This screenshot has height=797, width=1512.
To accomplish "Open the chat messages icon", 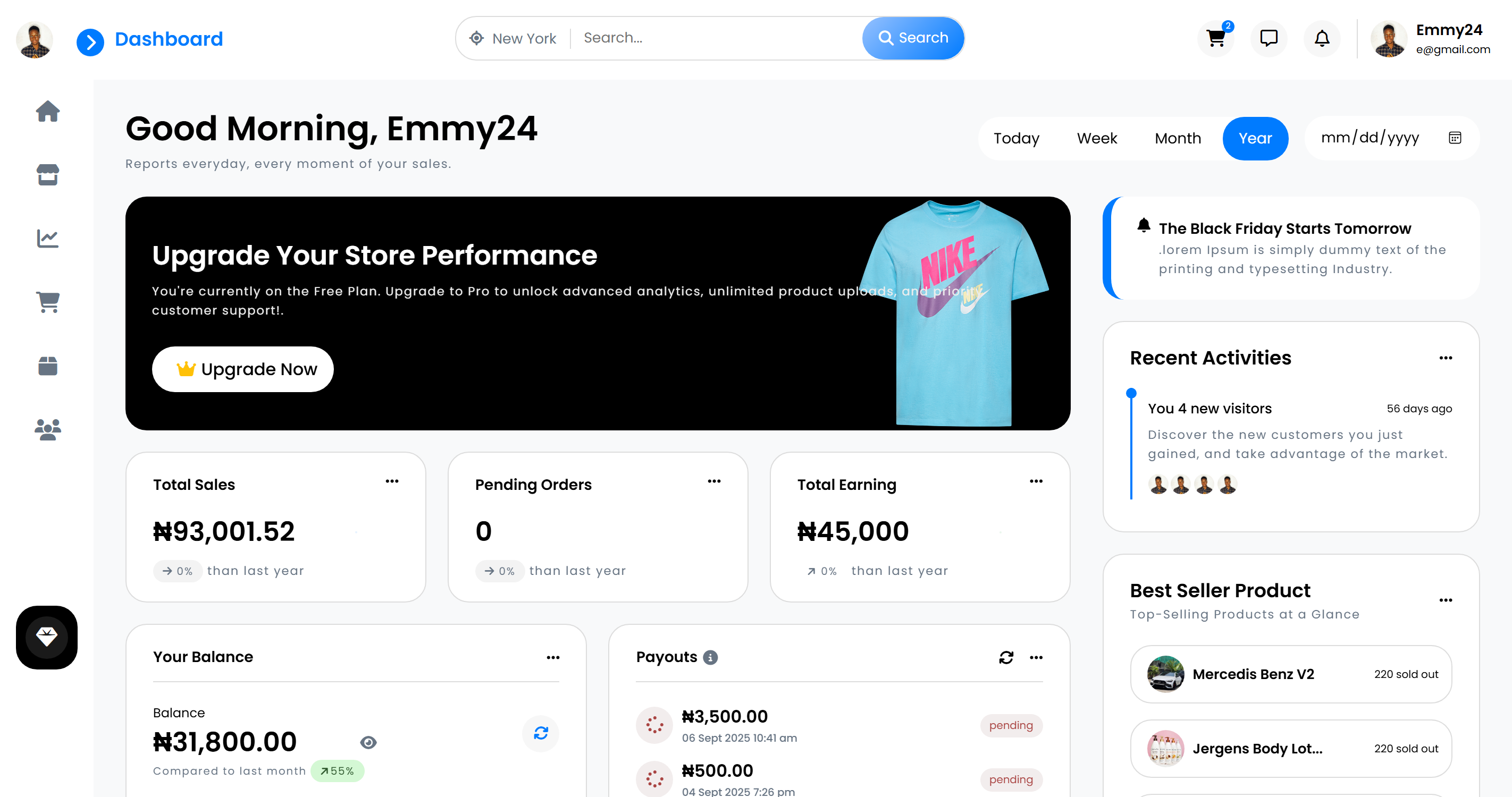I will 1269,38.
